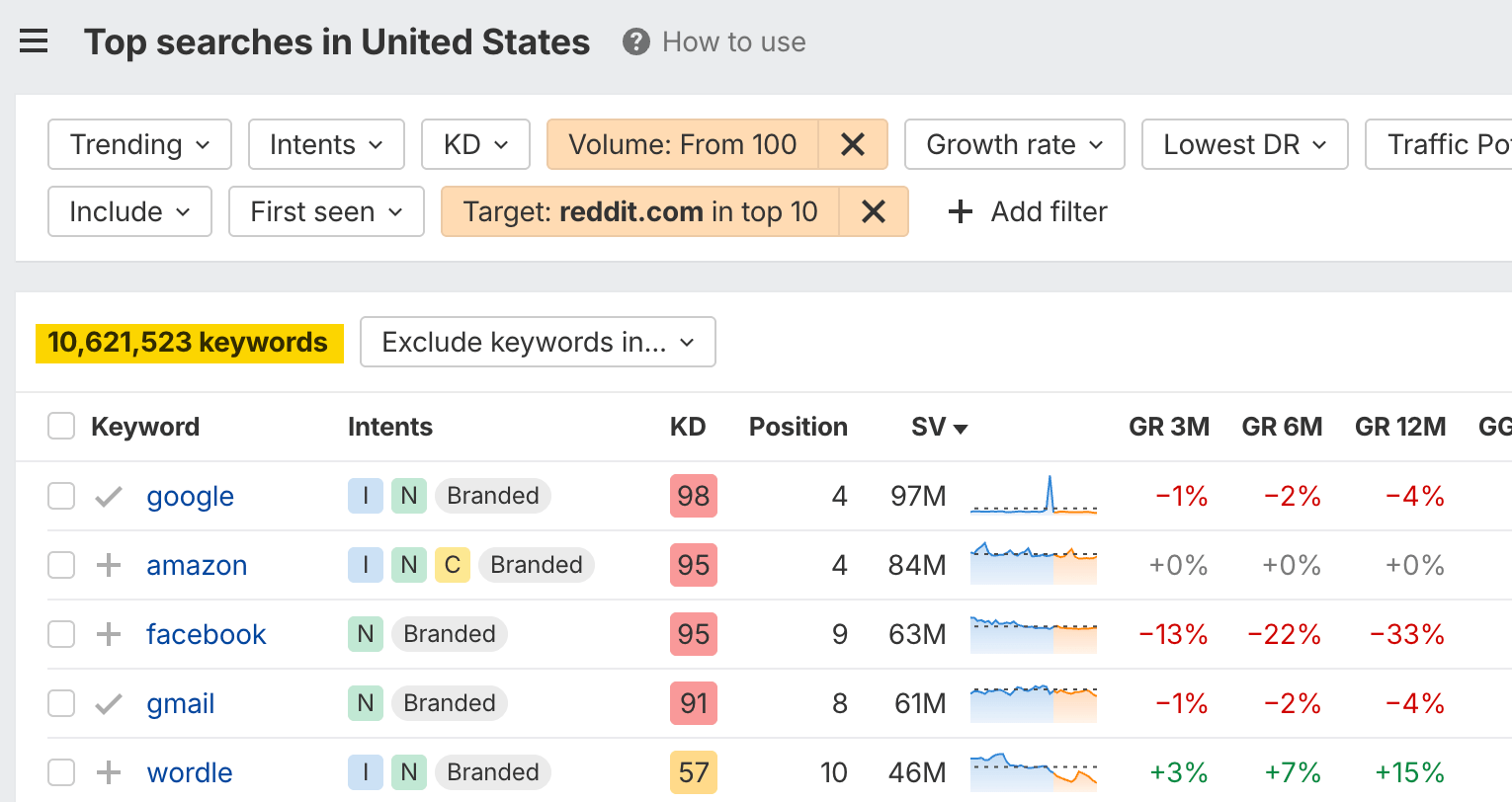Check the gmail row checkbox

tap(60, 703)
